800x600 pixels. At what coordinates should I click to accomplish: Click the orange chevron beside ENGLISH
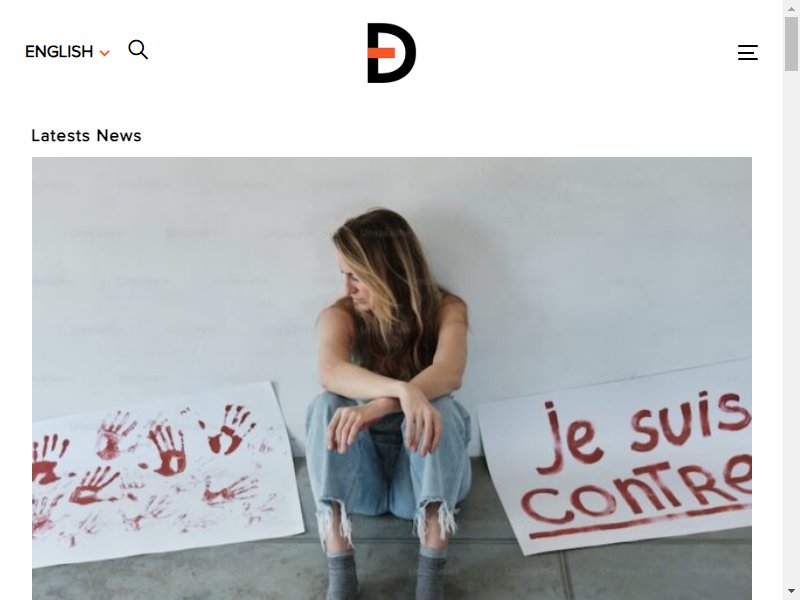point(105,53)
